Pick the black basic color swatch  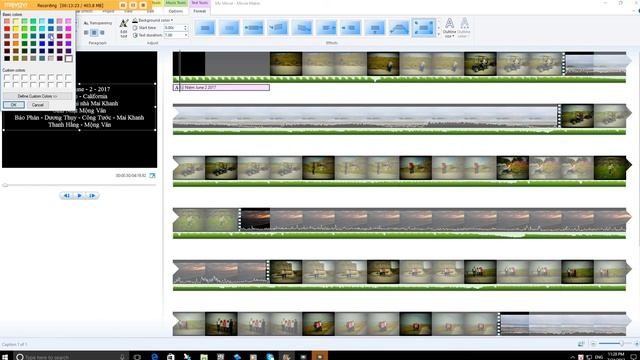7,58
